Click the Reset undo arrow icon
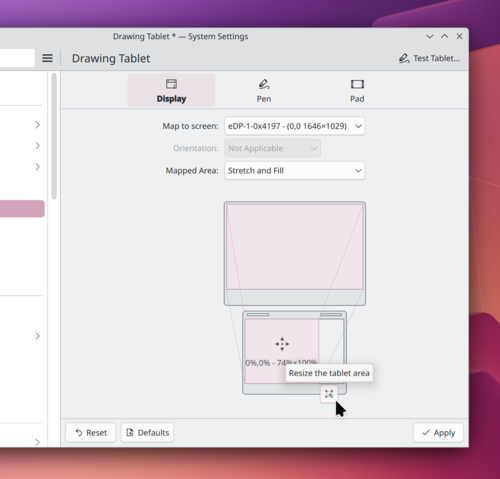 click(79, 433)
